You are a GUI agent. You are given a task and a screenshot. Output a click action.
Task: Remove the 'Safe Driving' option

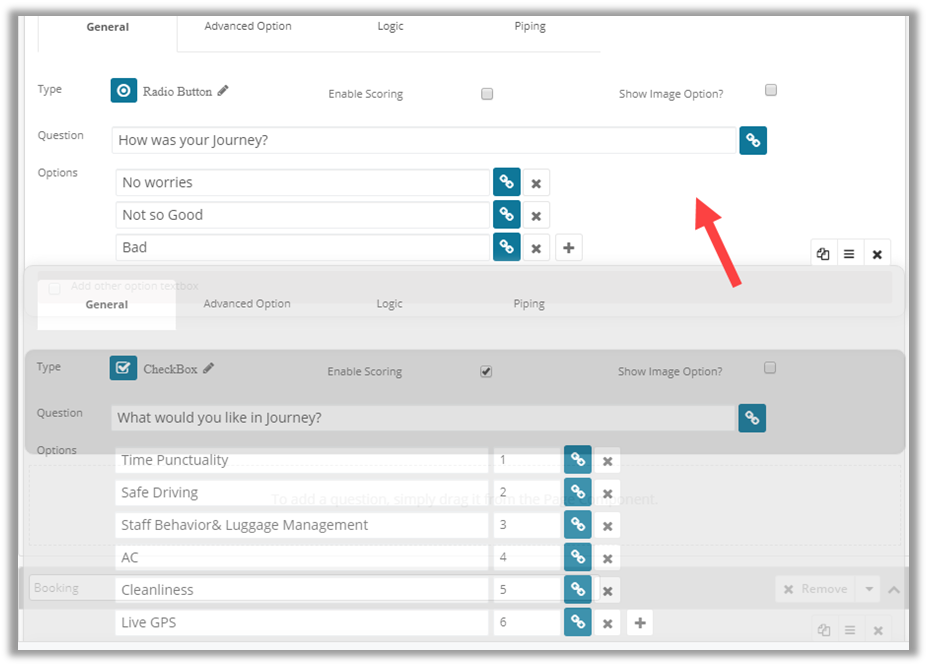pyautogui.click(x=607, y=493)
